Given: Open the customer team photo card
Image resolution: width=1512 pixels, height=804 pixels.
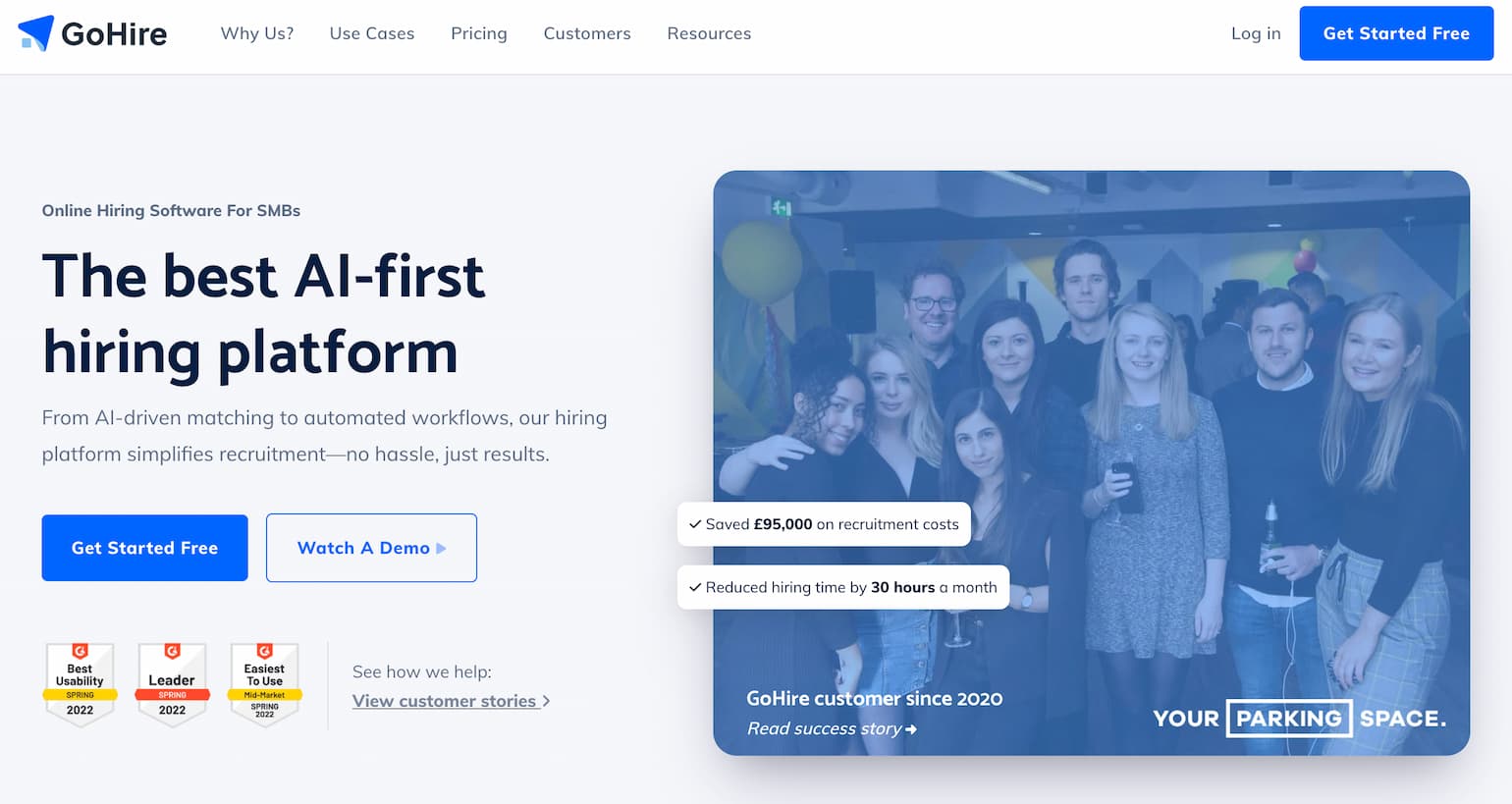Looking at the screenshot, I should pyautogui.click(x=1091, y=462).
